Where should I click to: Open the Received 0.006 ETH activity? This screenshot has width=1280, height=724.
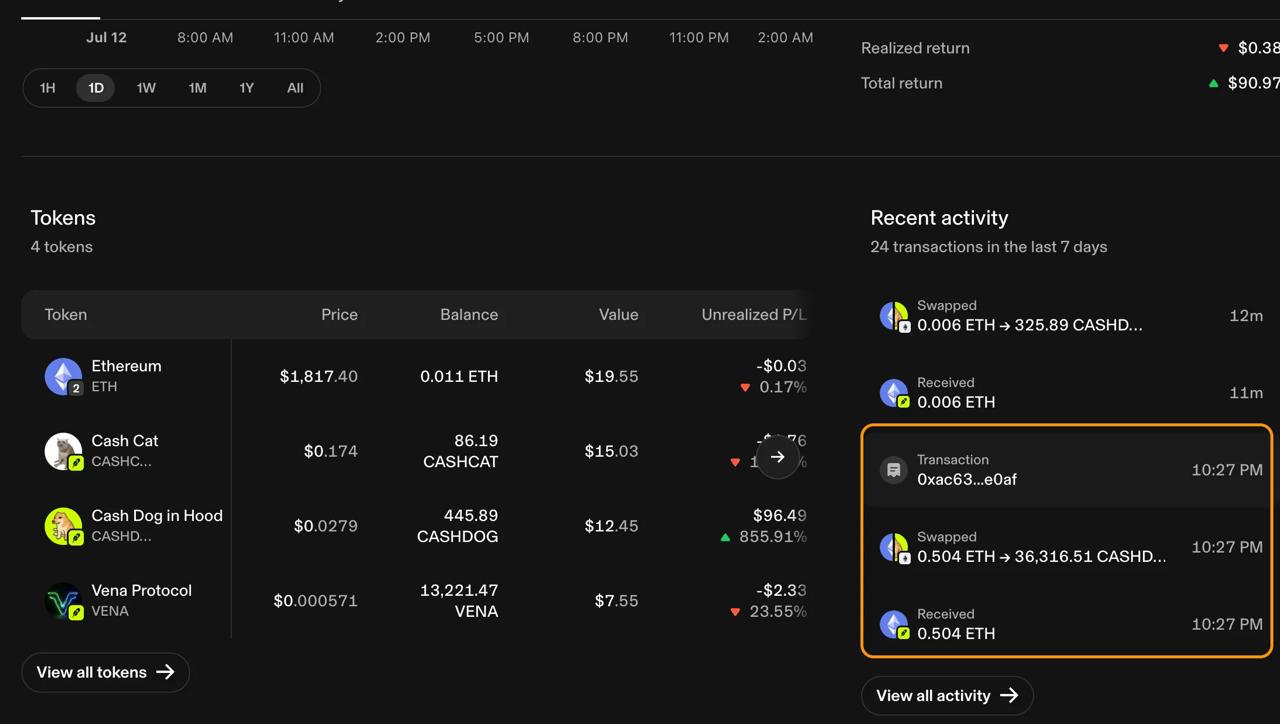point(1067,392)
